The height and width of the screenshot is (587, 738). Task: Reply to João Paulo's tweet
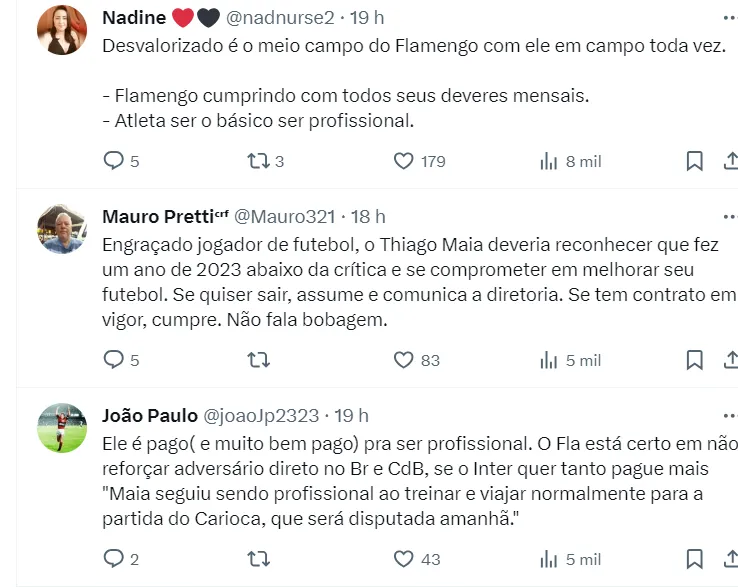pyautogui.click(x=114, y=559)
